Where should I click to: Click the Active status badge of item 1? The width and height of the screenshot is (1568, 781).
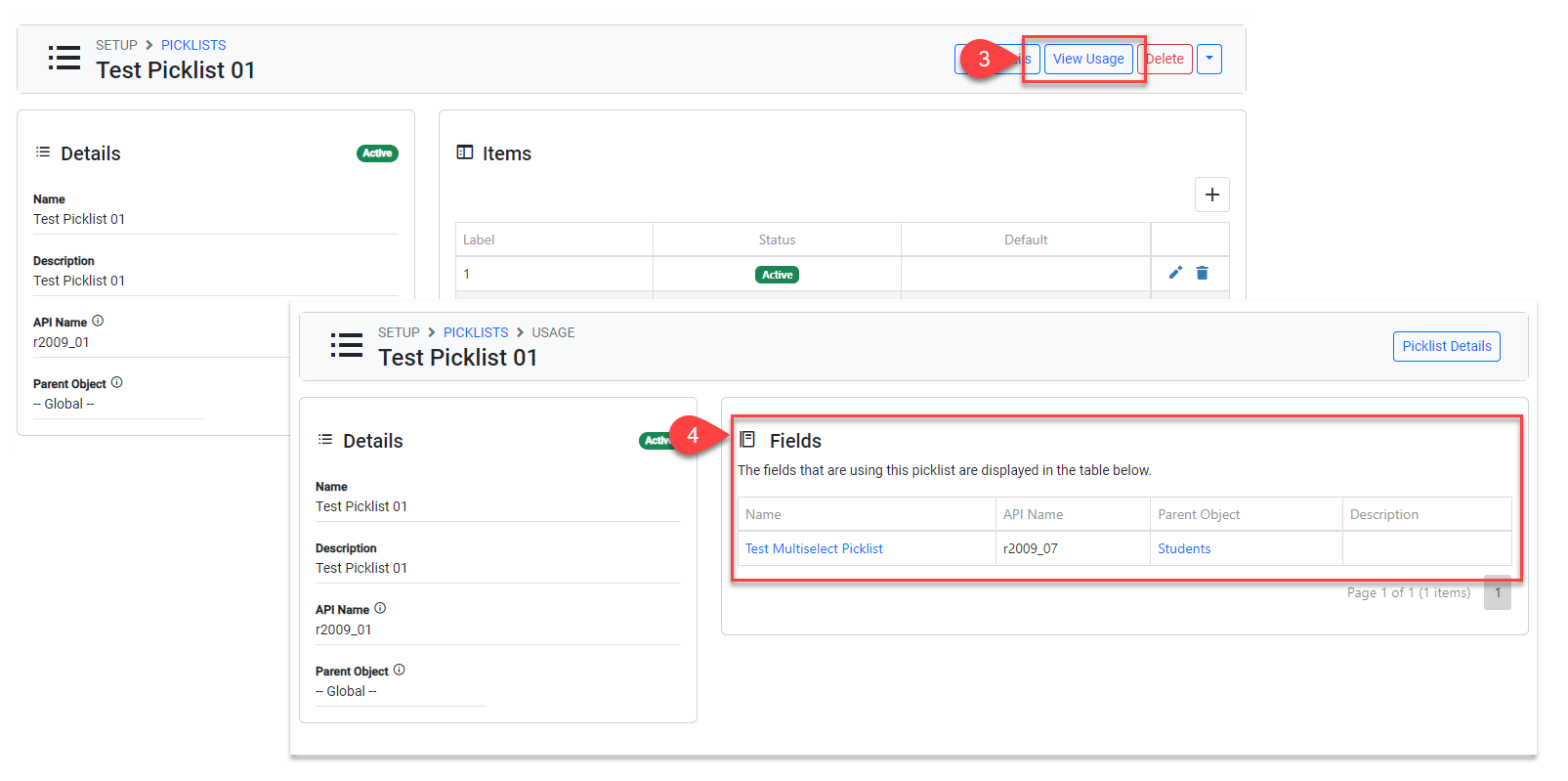pos(777,275)
